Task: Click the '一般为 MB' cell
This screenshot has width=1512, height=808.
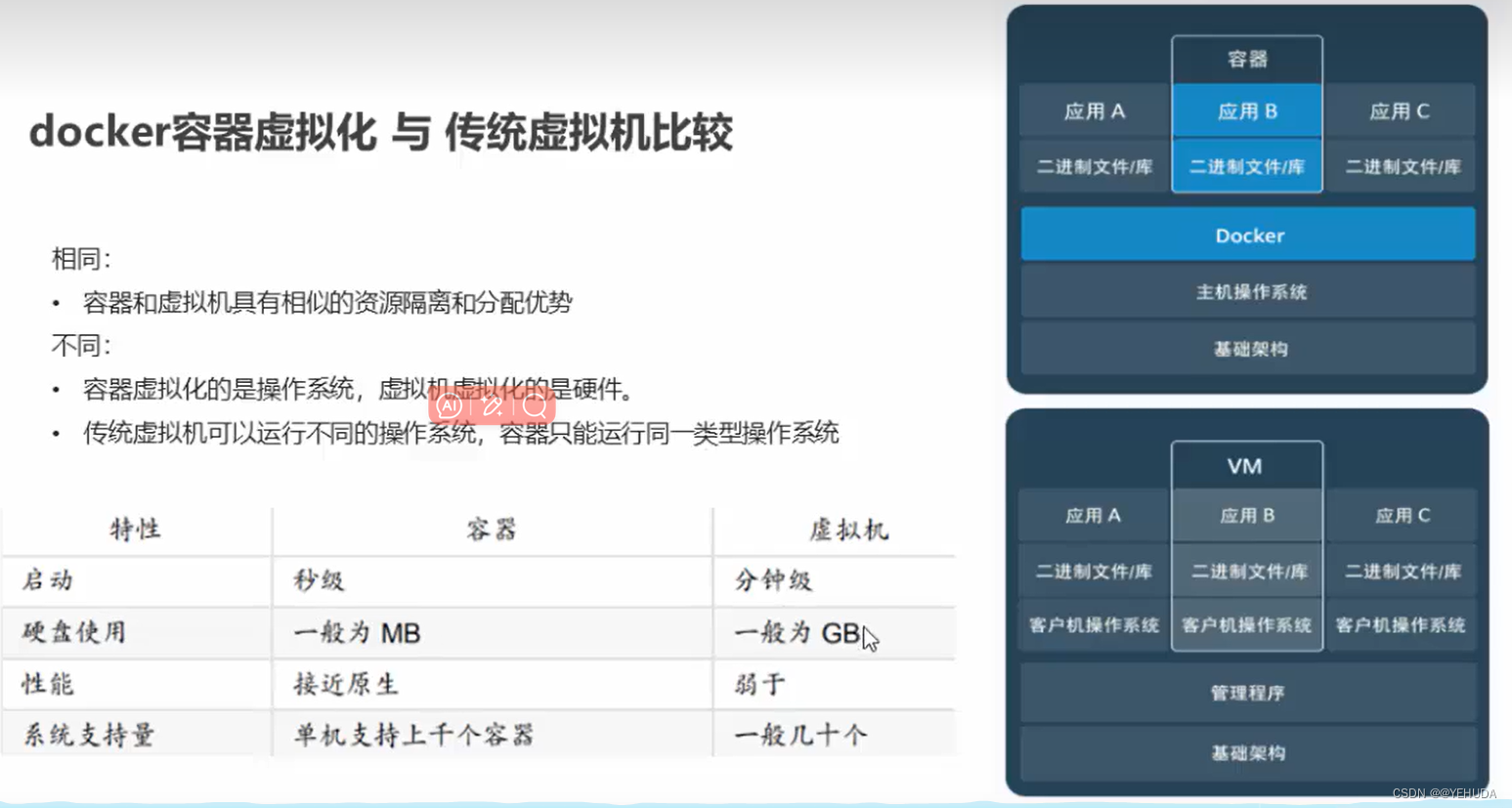Action: 357,633
